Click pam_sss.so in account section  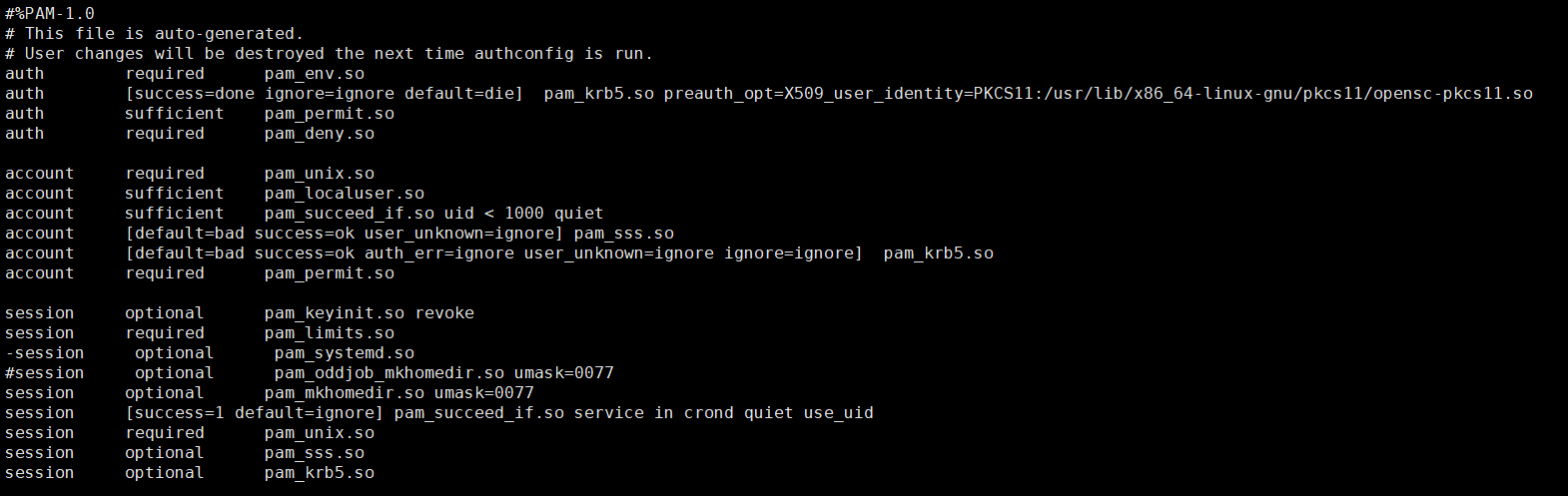(x=624, y=234)
